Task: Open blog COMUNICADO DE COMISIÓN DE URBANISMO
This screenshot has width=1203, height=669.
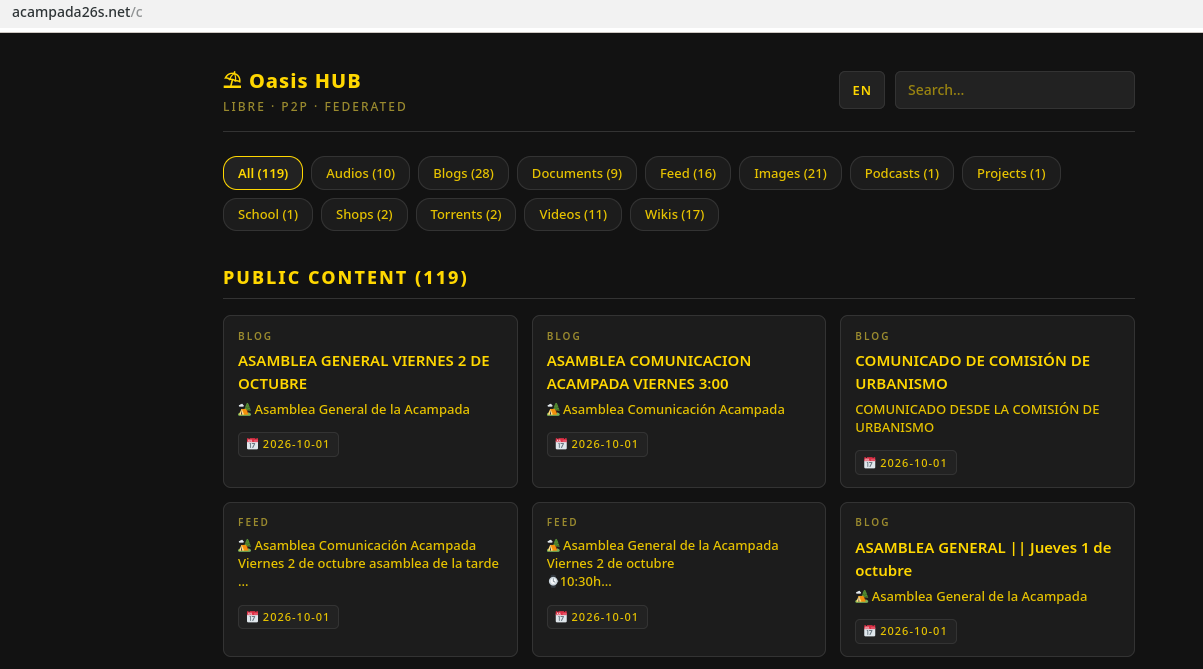Action: point(972,372)
